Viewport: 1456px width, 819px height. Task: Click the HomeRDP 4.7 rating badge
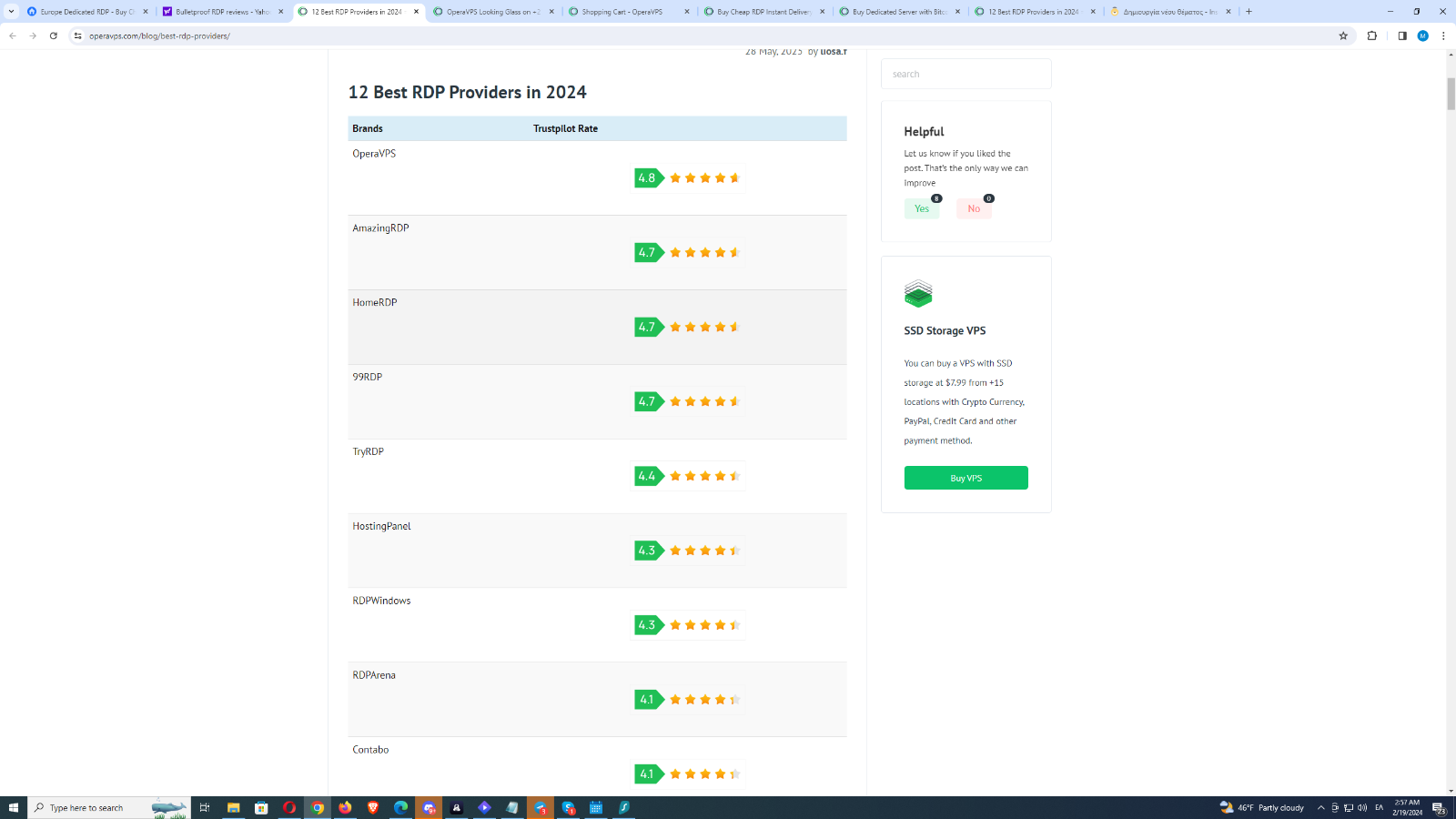(x=650, y=327)
